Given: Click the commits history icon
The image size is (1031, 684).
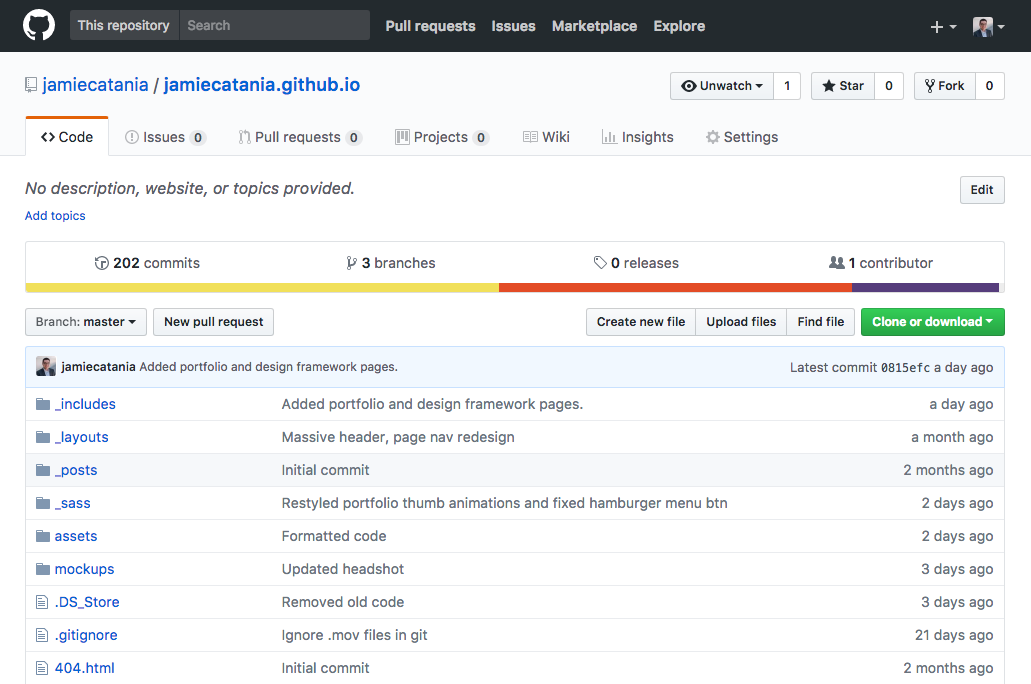Looking at the screenshot, I should coord(101,263).
